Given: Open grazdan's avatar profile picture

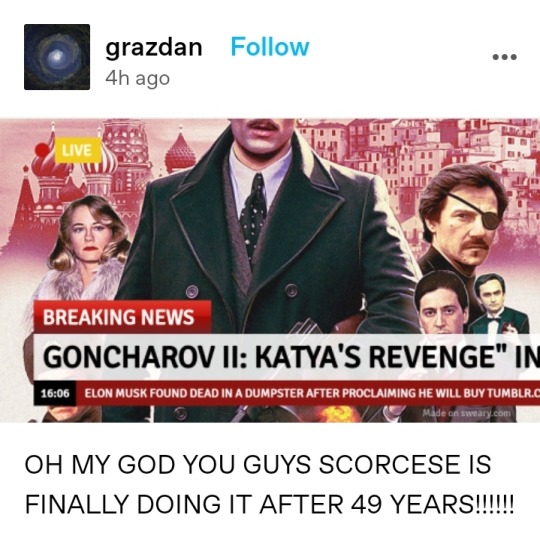Looking at the screenshot, I should tap(57, 57).
